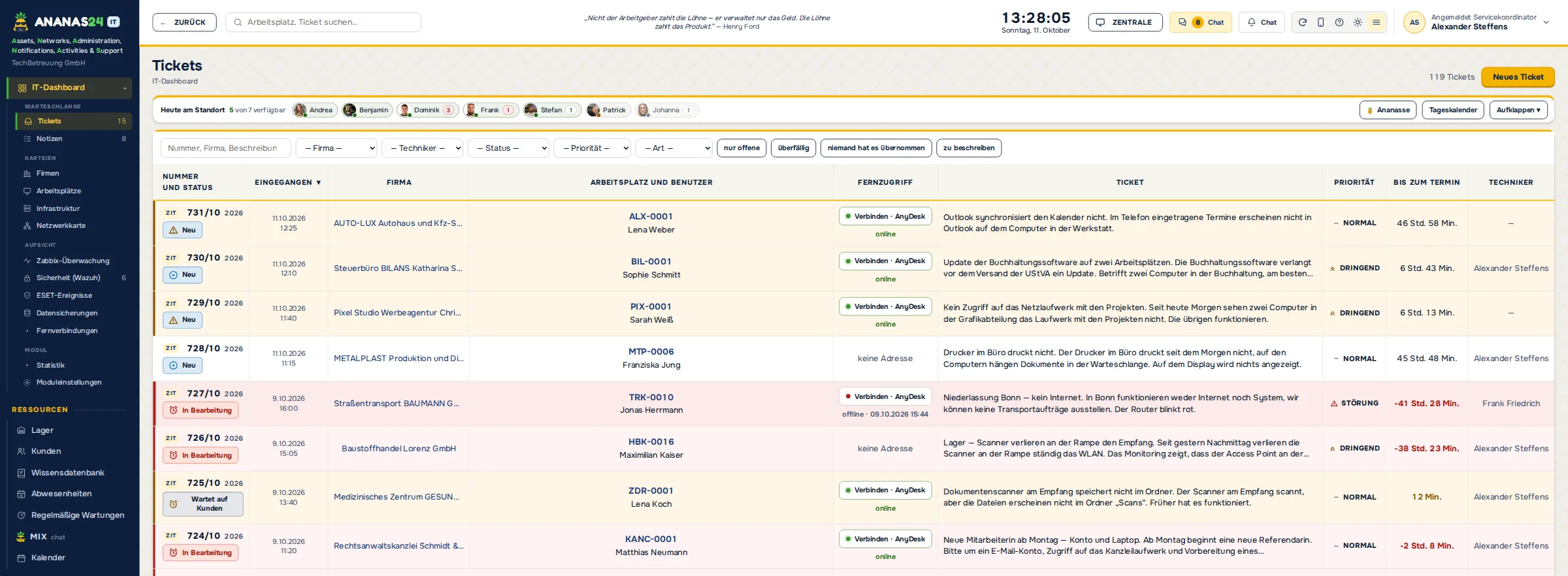Go back with the ZURÜCK button
The image size is (1568, 576).
click(x=184, y=22)
